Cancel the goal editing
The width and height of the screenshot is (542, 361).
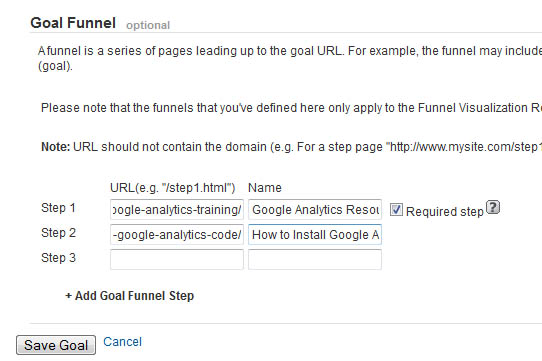122,342
